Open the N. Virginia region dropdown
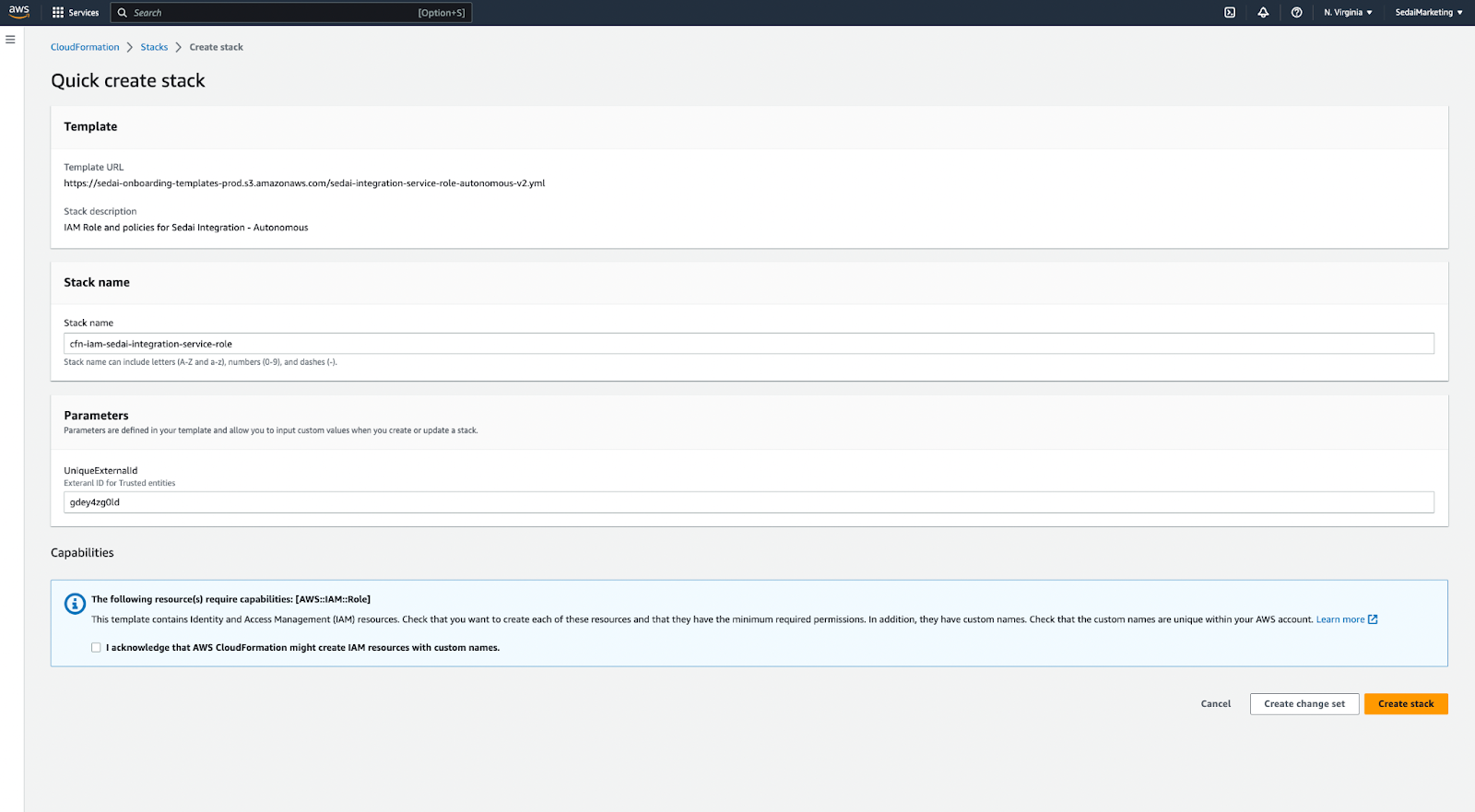 [x=1348, y=13]
